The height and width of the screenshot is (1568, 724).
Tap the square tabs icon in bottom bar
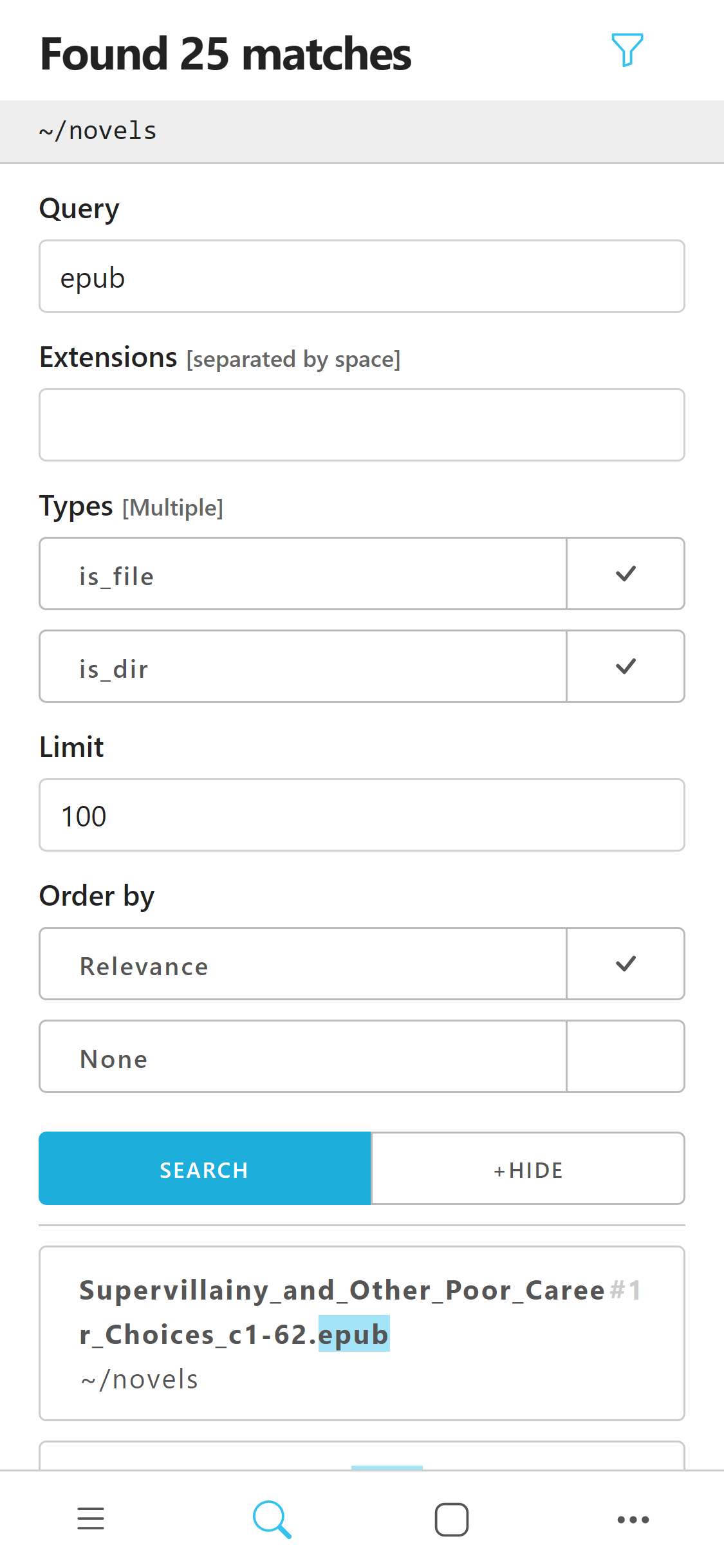451,1519
